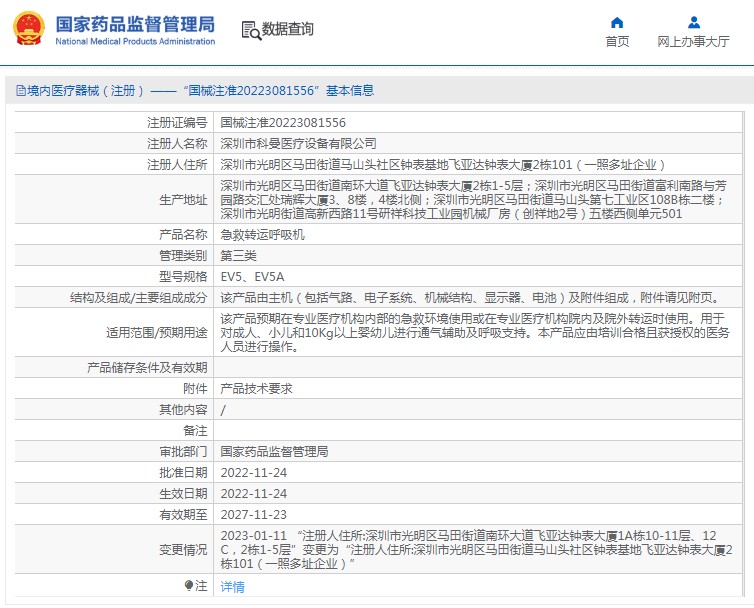Click the national emblem logo
This screenshot has width=754, height=608.
pyautogui.click(x=28, y=29)
